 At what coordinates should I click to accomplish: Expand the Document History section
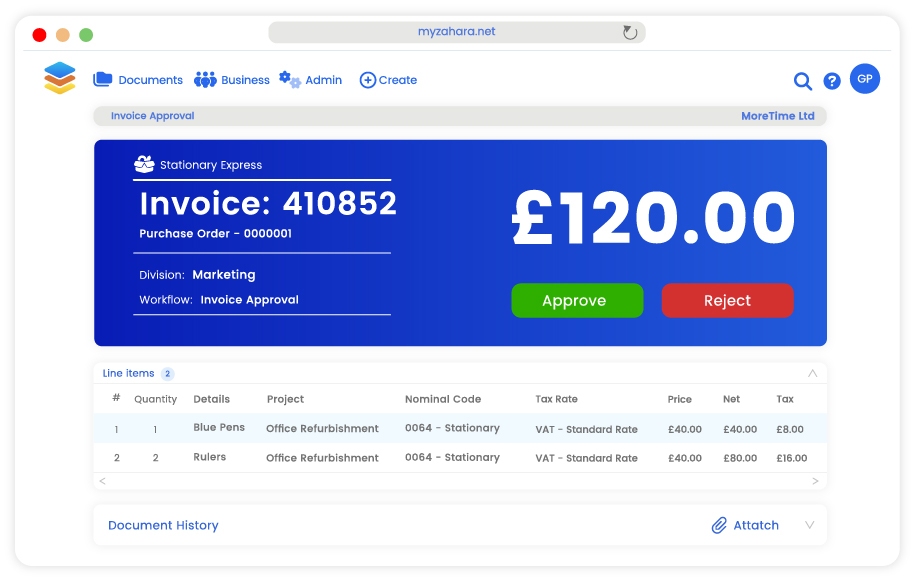(809, 525)
